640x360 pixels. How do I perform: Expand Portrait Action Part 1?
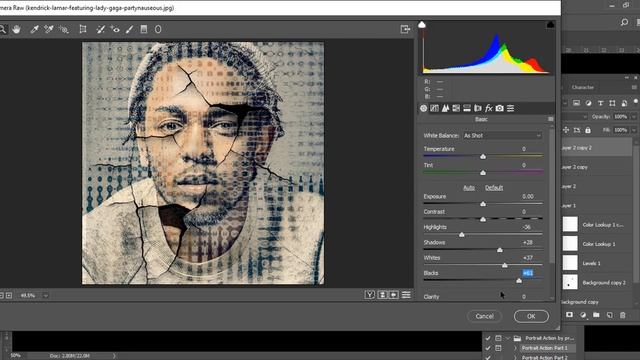[x=515, y=348]
